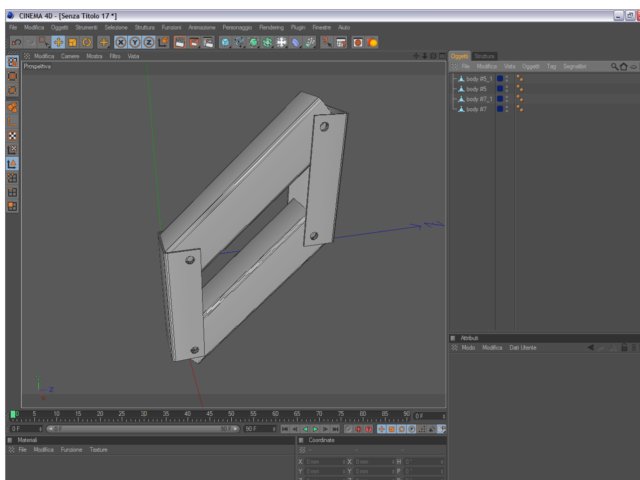The image size is (640, 480).
Task: Click the coordinate system icon after Z
Action: click(163, 42)
